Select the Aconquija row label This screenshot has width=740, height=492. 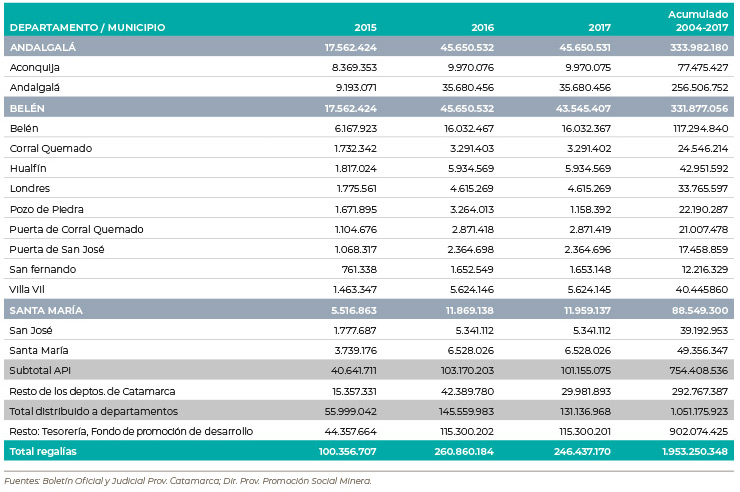(34, 67)
